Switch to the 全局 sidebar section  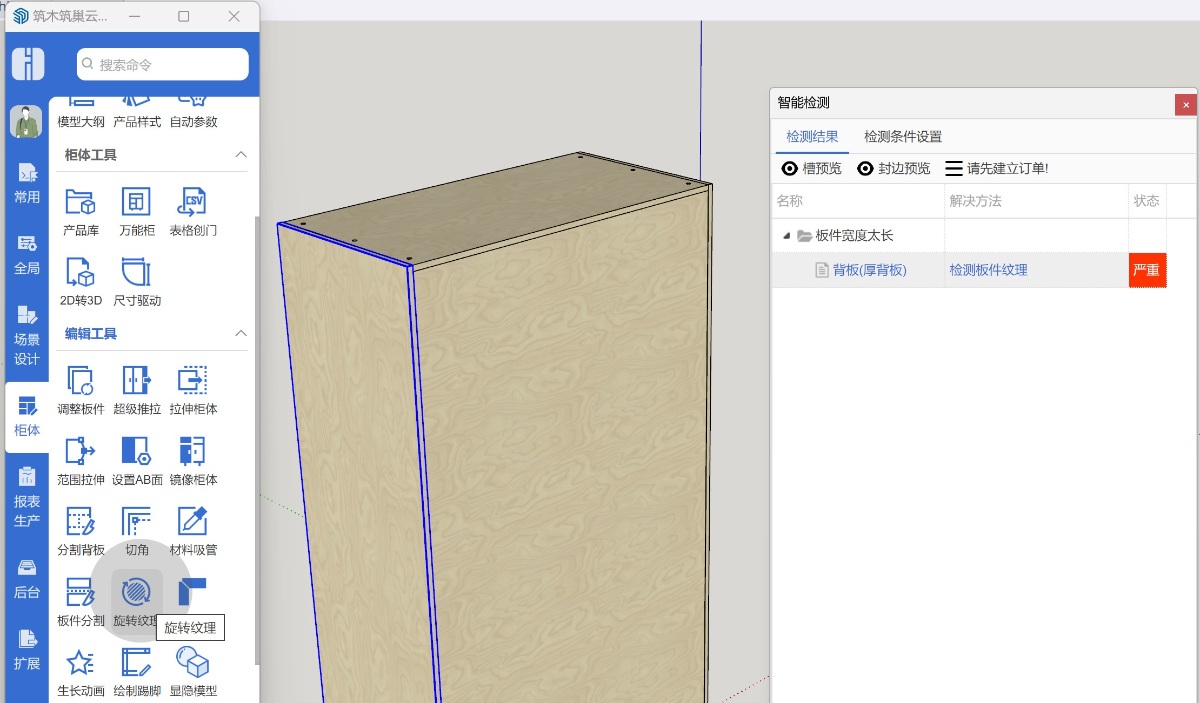pyautogui.click(x=27, y=256)
